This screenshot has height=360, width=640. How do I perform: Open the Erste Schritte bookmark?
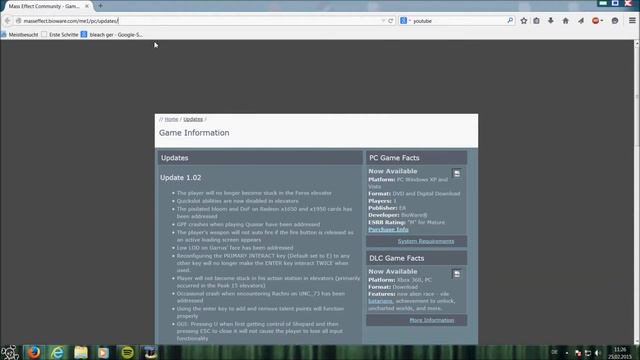pos(60,35)
